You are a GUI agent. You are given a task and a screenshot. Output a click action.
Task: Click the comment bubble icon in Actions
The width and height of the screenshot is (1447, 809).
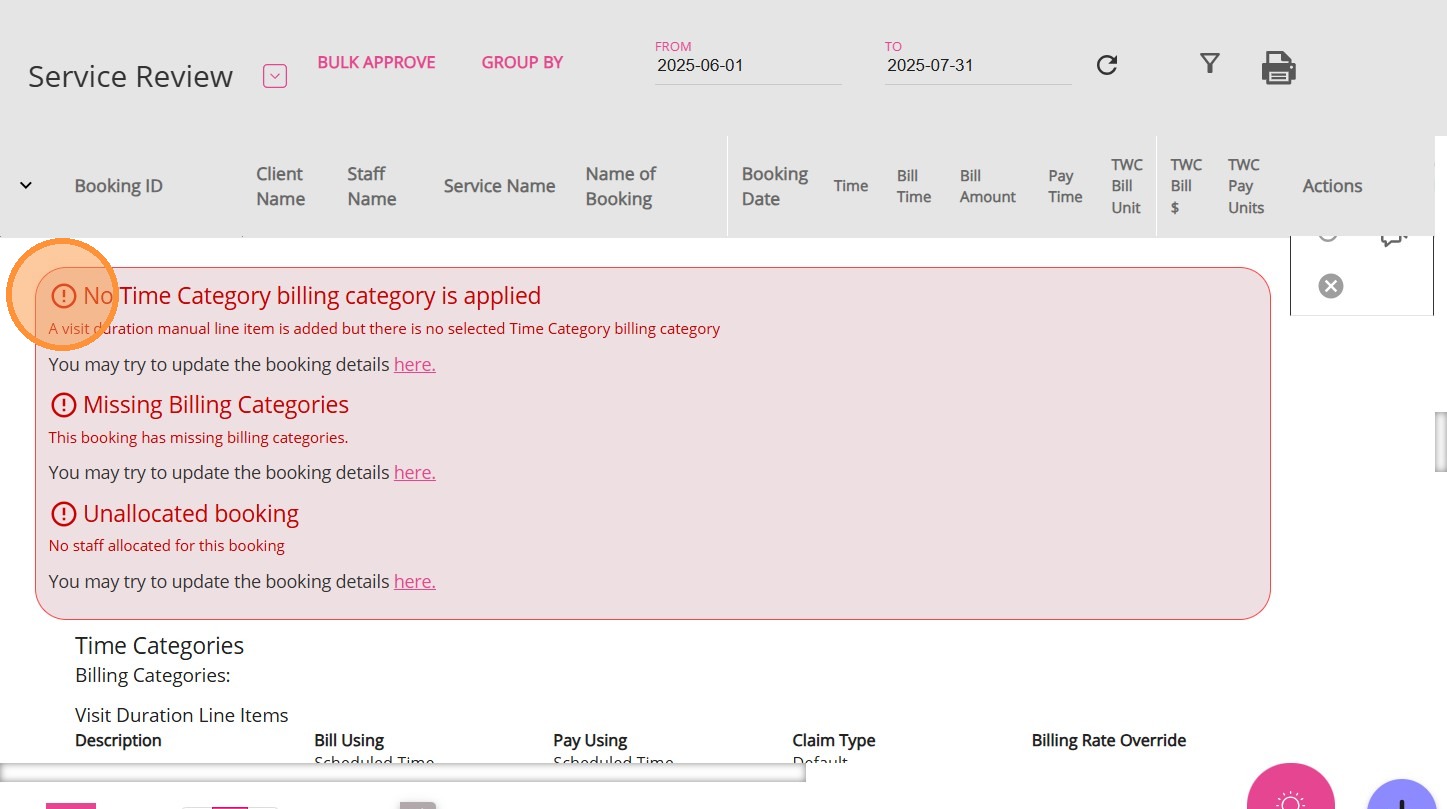point(1393,238)
